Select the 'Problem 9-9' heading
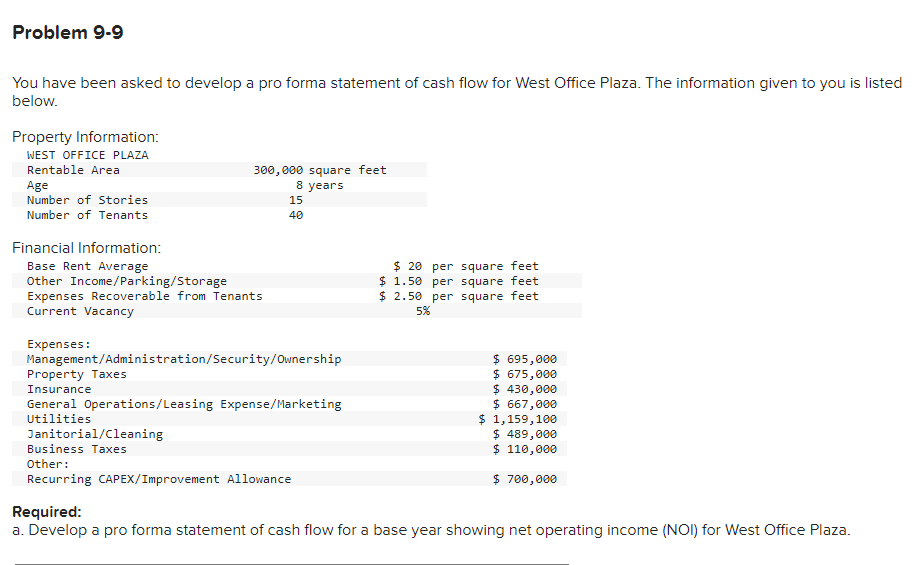 (x=68, y=32)
